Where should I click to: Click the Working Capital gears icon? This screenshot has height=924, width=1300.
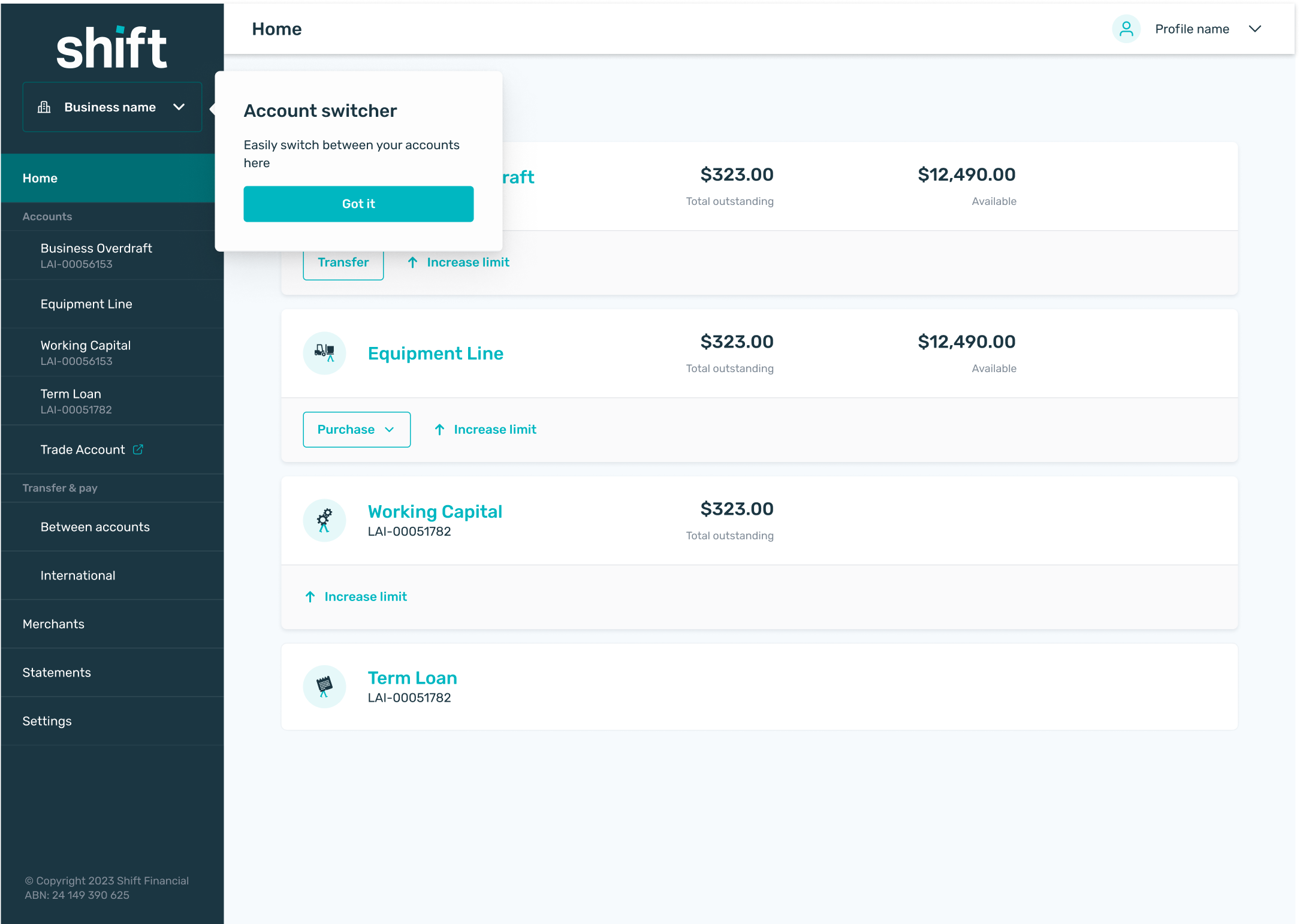tap(324, 520)
